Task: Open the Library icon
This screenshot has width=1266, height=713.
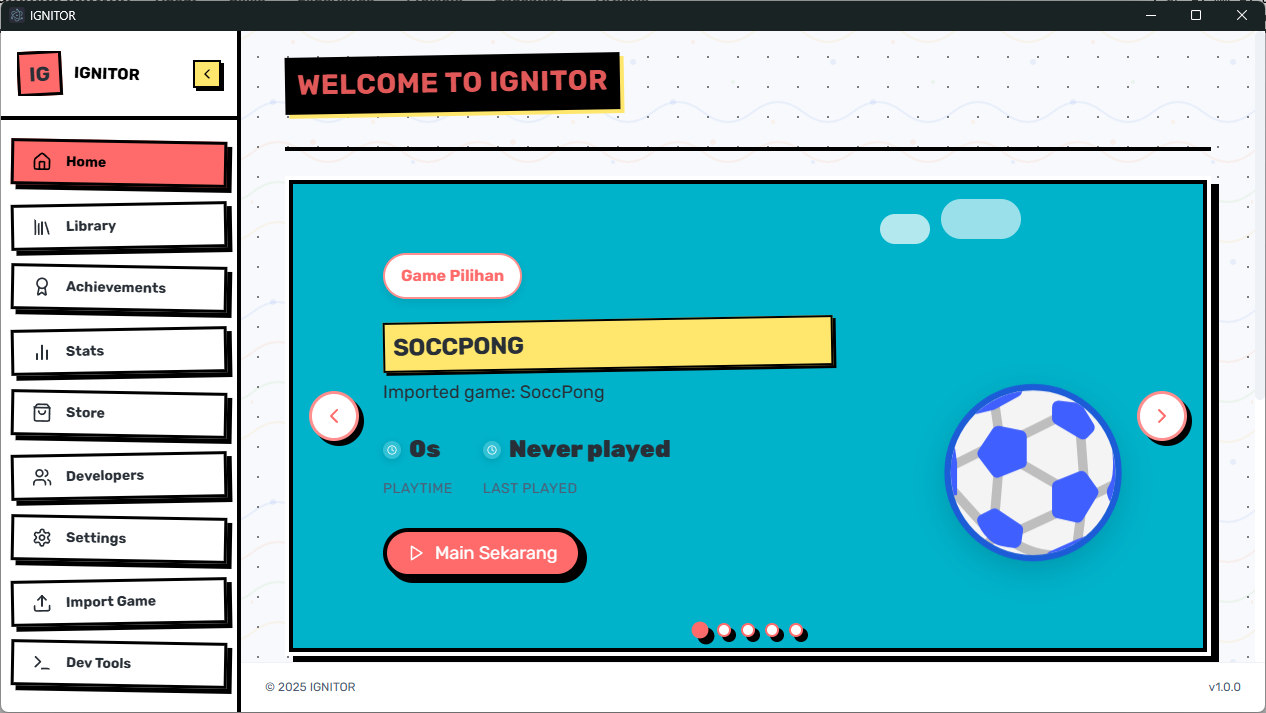Action: pos(42,225)
